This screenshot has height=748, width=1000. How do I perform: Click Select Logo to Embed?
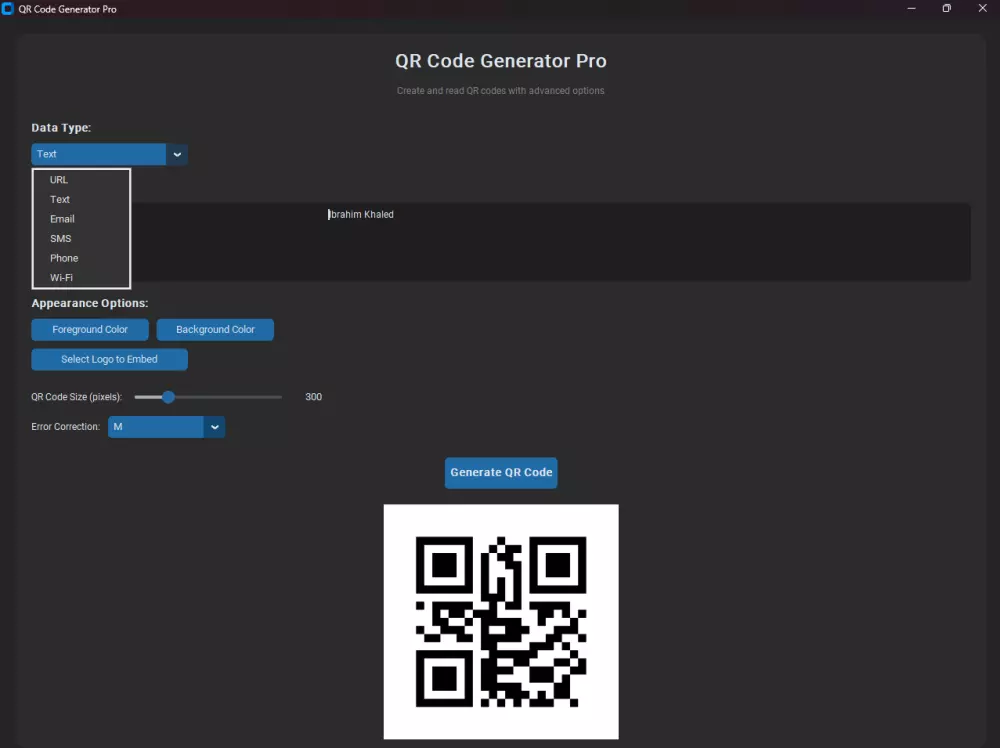109,360
